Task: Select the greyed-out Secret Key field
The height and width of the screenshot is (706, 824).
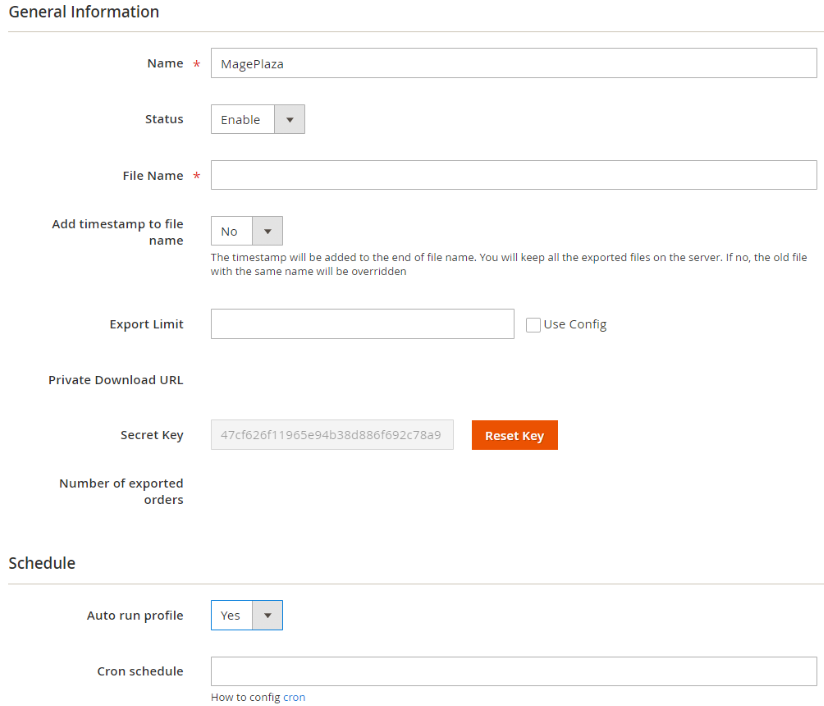Action: tap(332, 435)
